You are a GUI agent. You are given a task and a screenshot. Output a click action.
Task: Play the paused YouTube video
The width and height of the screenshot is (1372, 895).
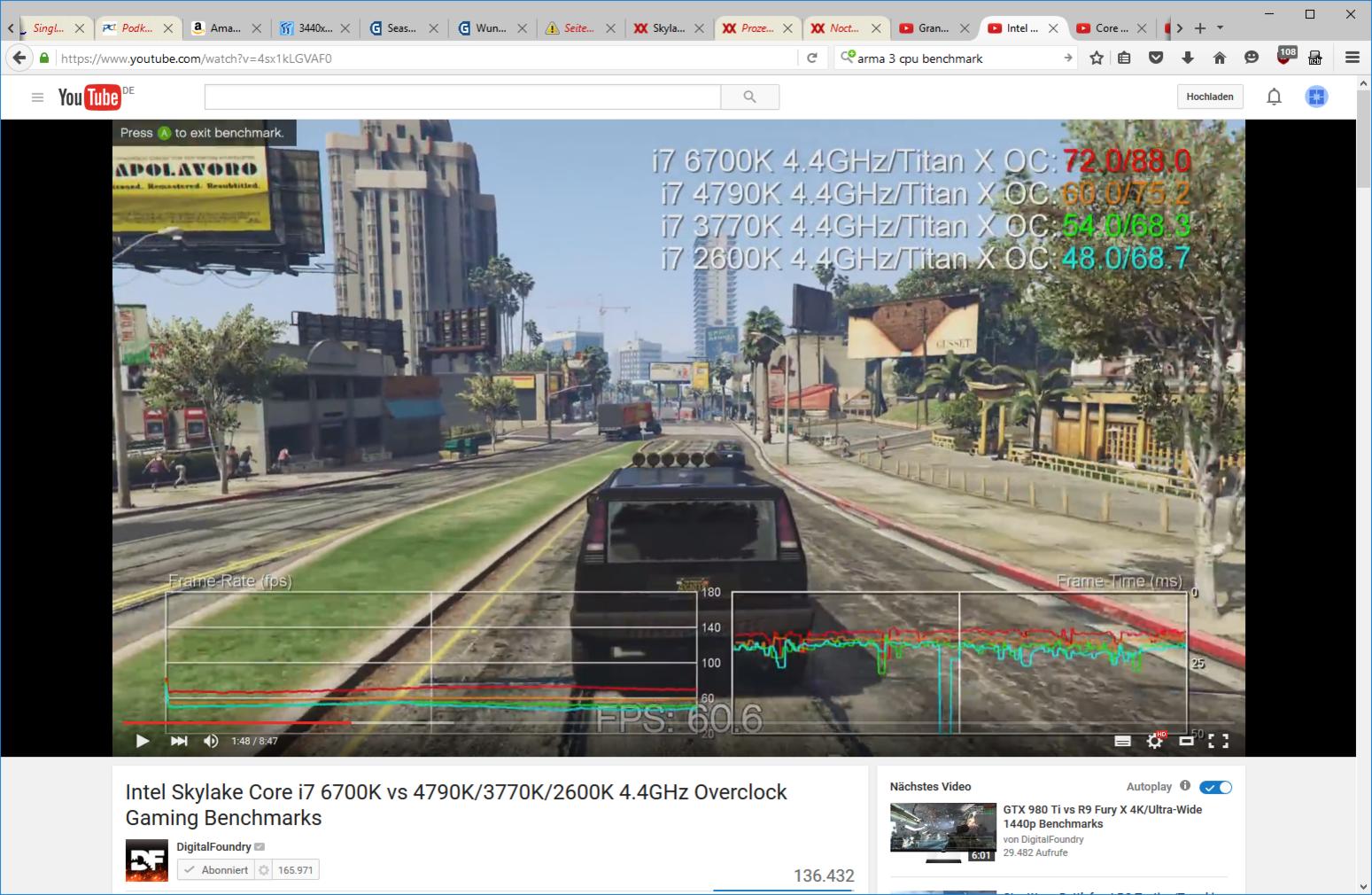[x=142, y=741]
